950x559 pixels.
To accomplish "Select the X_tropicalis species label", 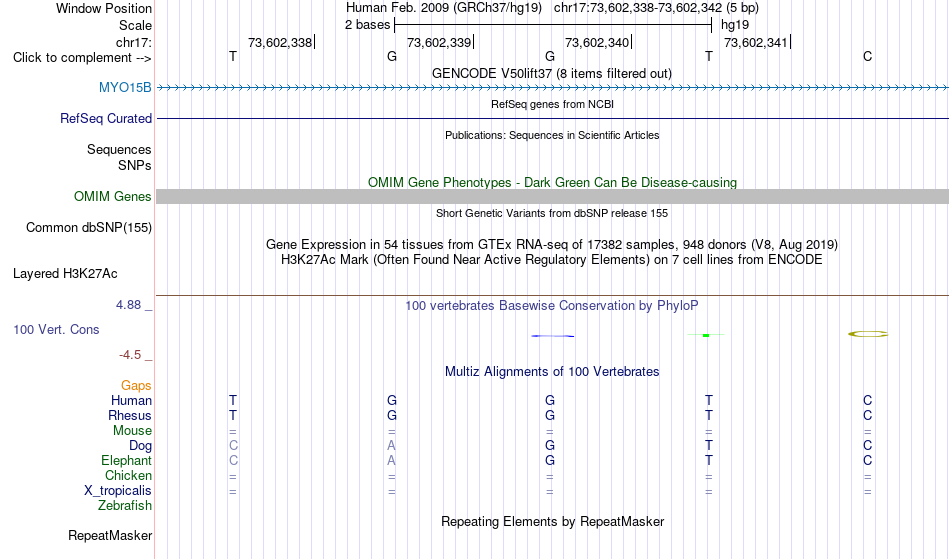I will pos(118,491).
